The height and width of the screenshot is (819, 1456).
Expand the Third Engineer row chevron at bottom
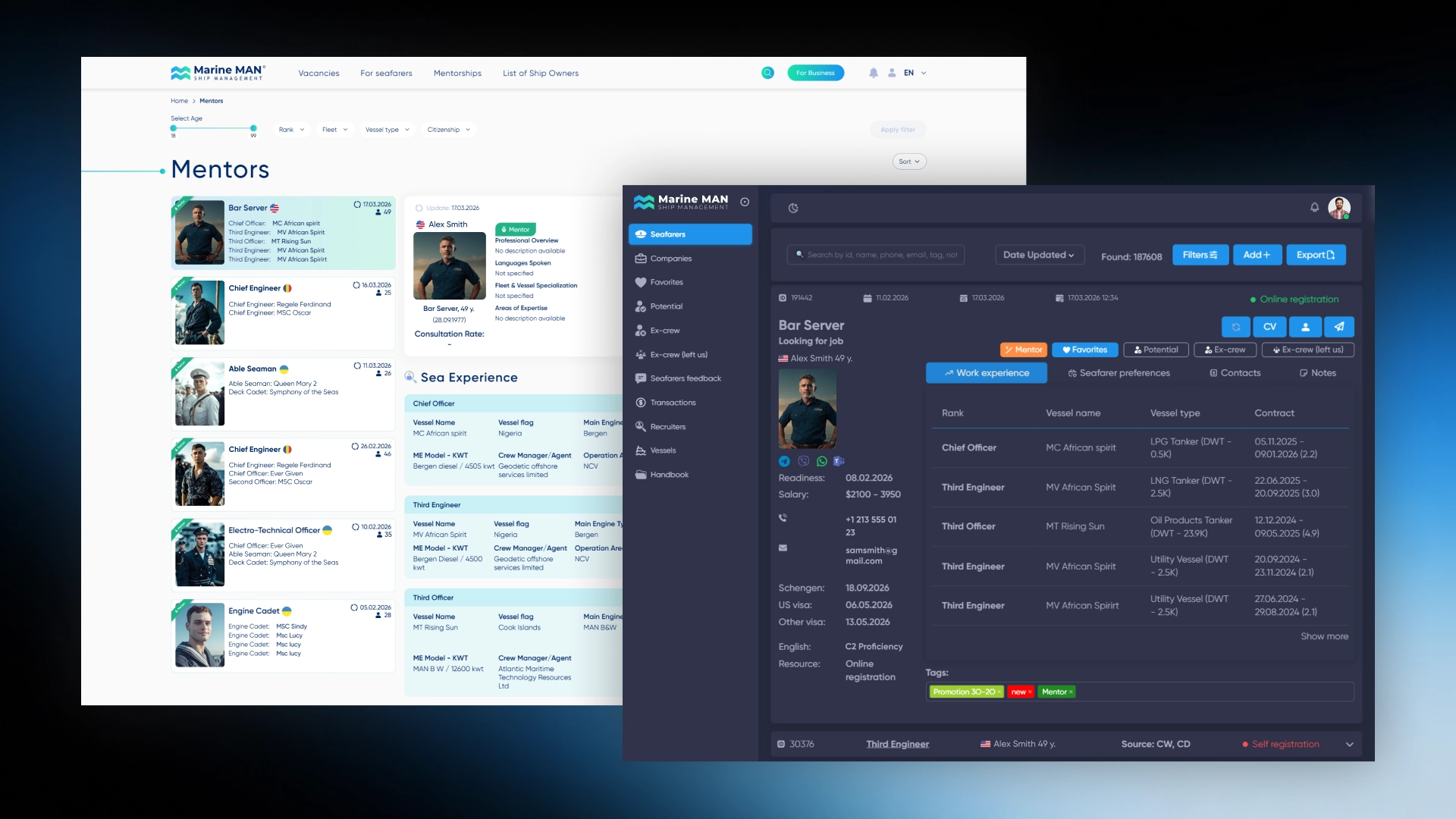1350,745
